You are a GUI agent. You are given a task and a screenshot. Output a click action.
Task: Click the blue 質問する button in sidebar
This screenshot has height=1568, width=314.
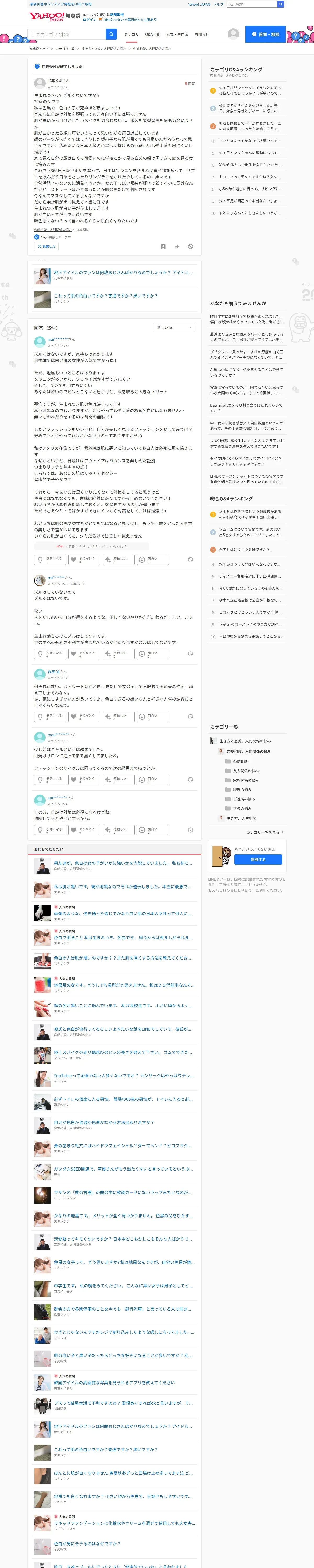pos(258,860)
